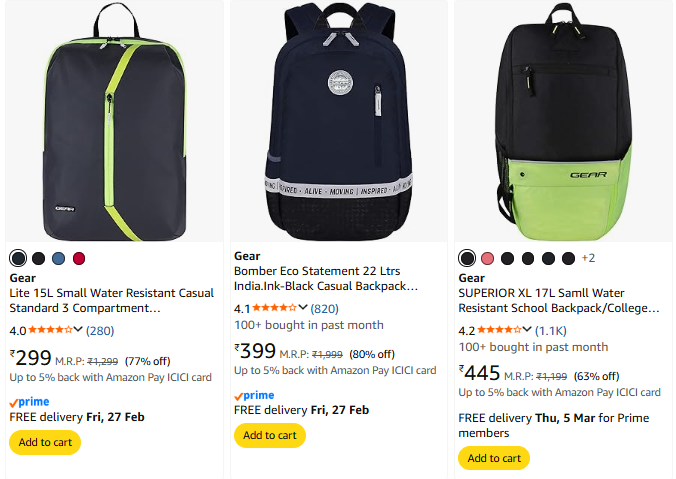Screen dimensions: 676x479
Task: Show the +2 more colors for SUPERIOR XL
Action: 588,258
